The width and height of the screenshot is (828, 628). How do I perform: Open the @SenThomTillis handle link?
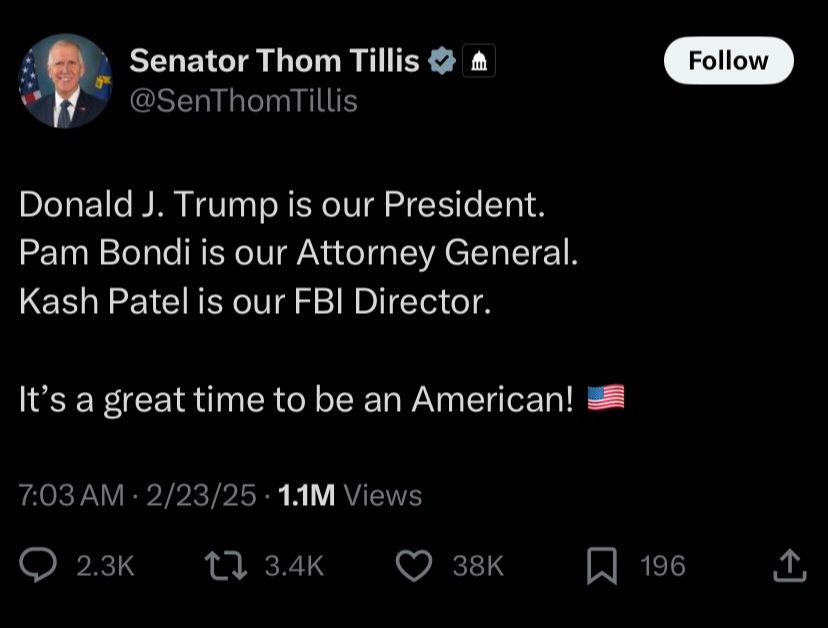(243, 101)
